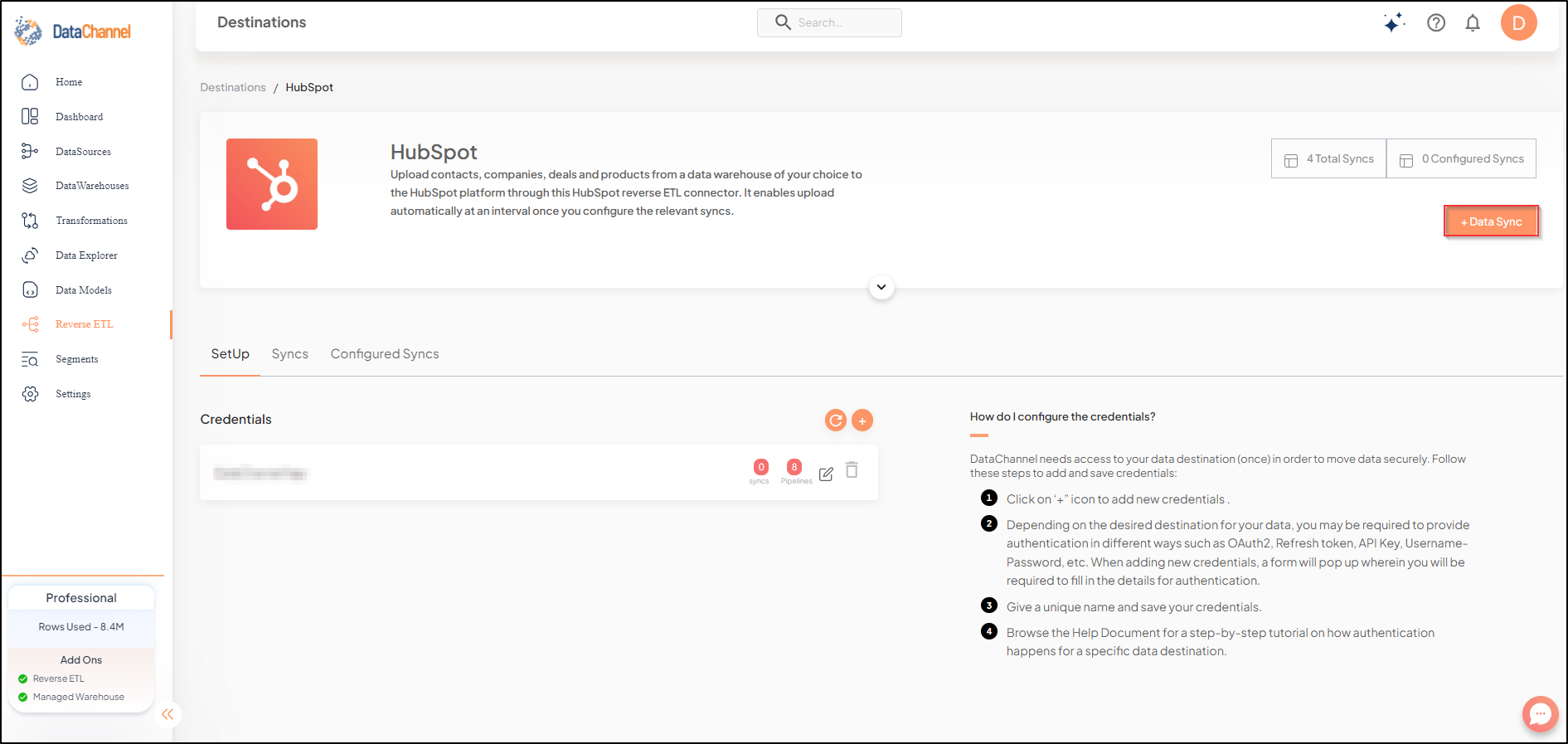This screenshot has width=1568, height=744.
Task: Click the Destinations page title
Action: [x=261, y=22]
